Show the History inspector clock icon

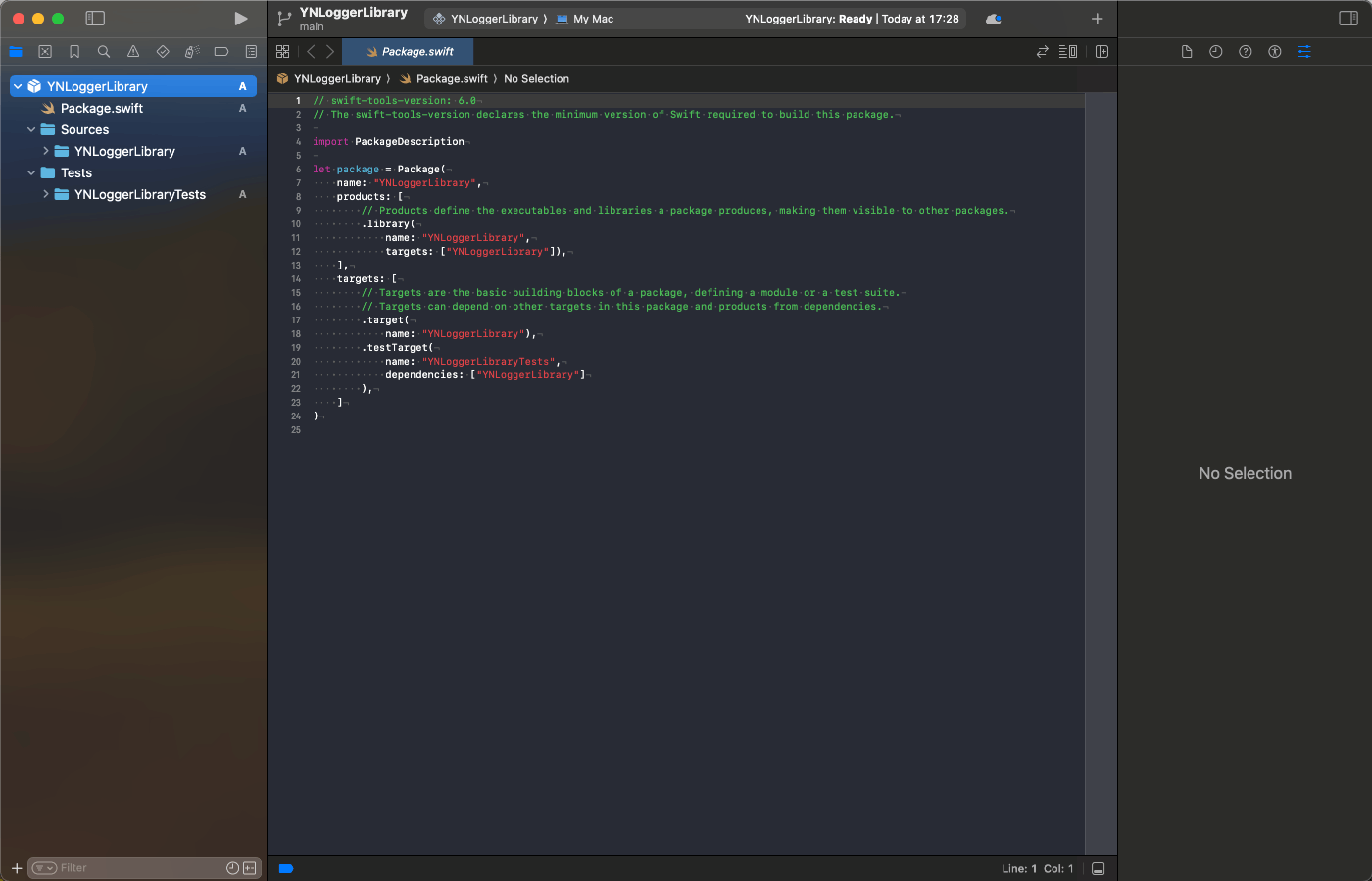(x=1216, y=52)
